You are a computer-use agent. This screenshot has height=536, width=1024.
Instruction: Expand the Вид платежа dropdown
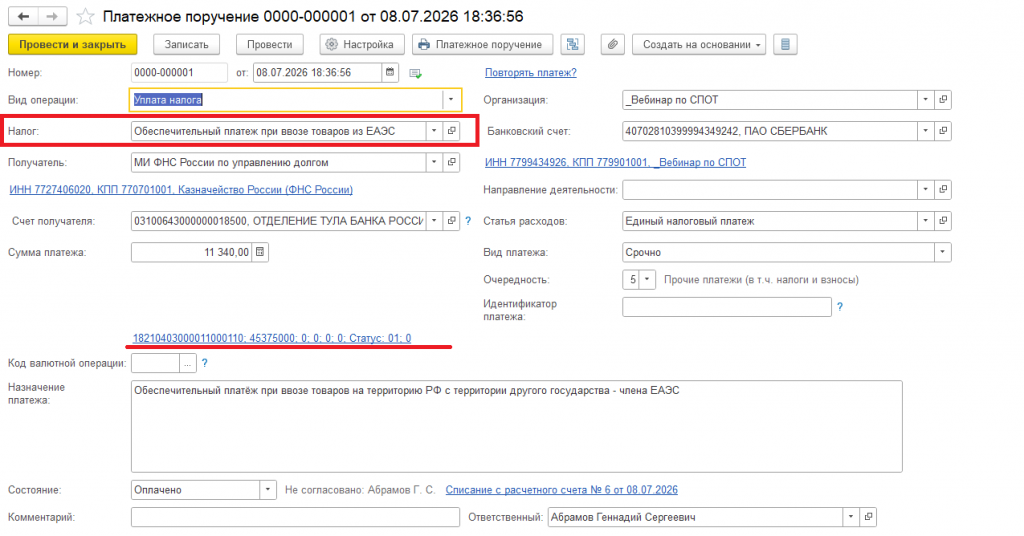[x=943, y=252]
